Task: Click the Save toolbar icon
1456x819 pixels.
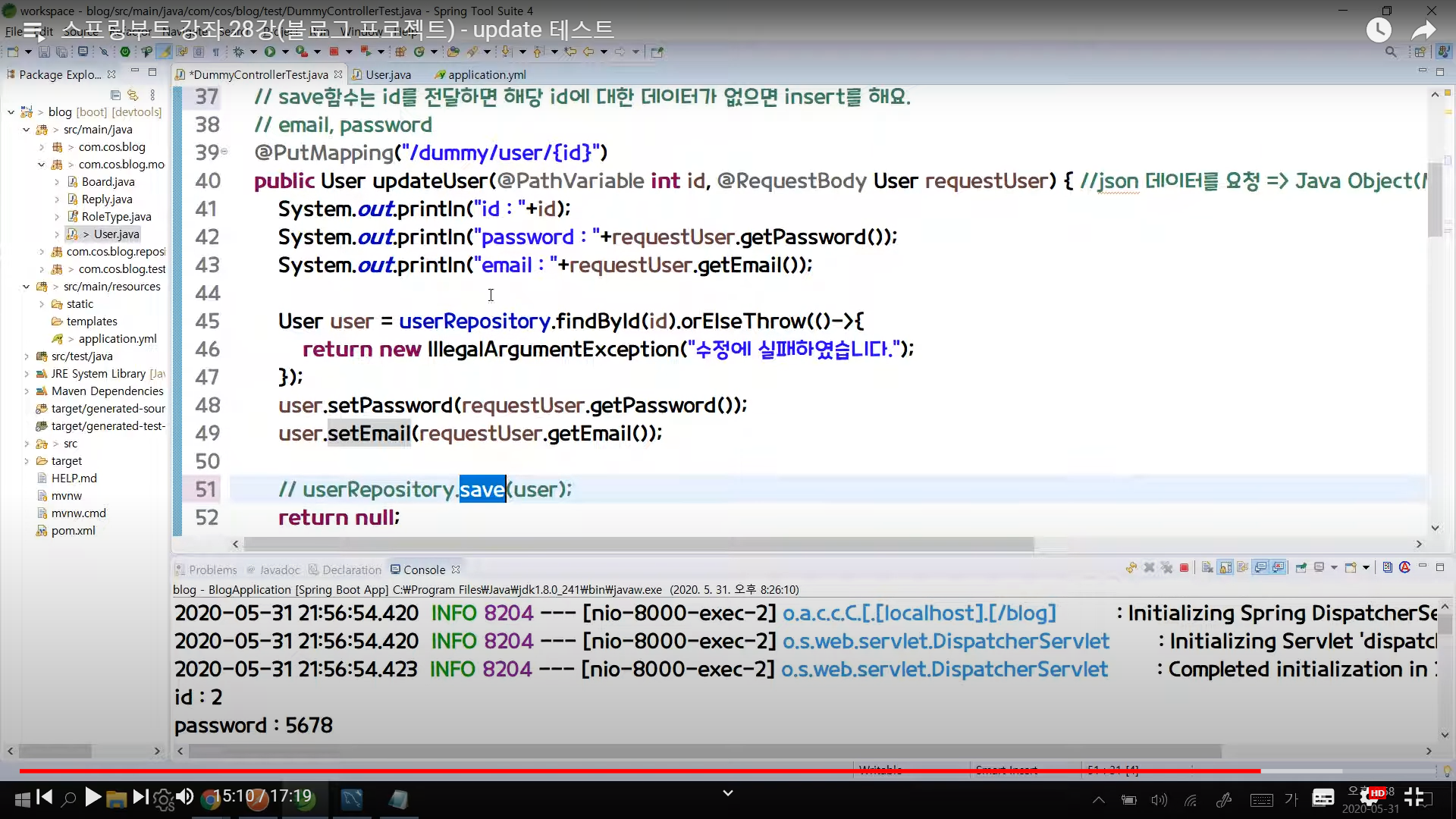Action: [44, 52]
